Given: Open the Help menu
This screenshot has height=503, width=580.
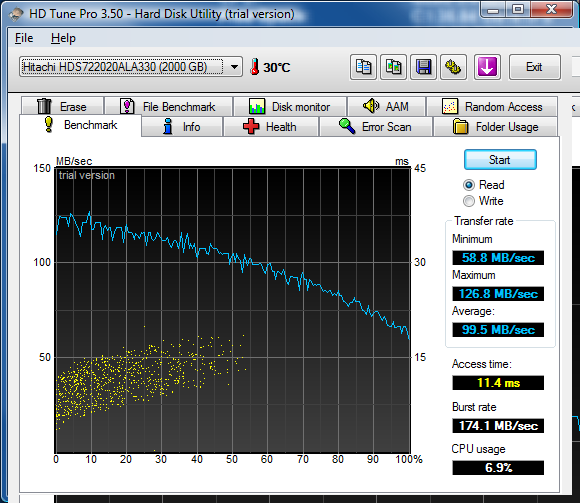Looking at the screenshot, I should click(63, 38).
